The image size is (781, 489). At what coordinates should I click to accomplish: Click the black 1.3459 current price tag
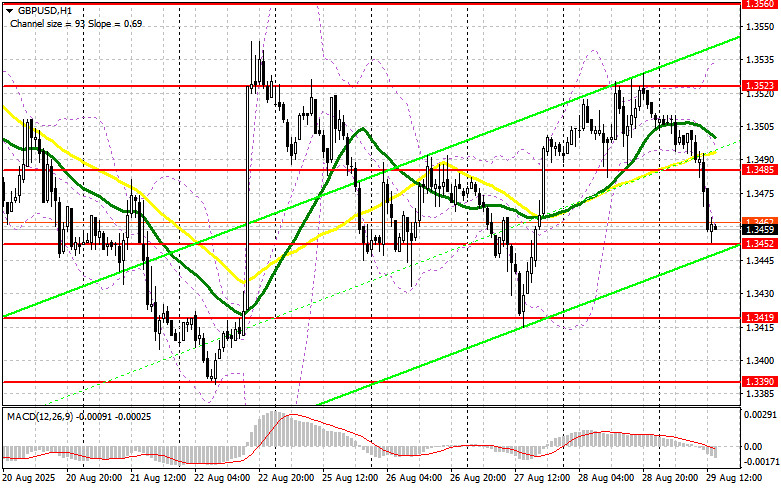coord(760,230)
